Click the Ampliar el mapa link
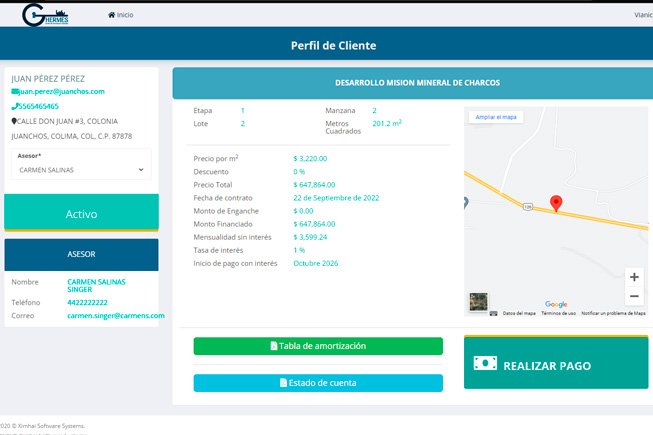The image size is (653, 435). (496, 117)
